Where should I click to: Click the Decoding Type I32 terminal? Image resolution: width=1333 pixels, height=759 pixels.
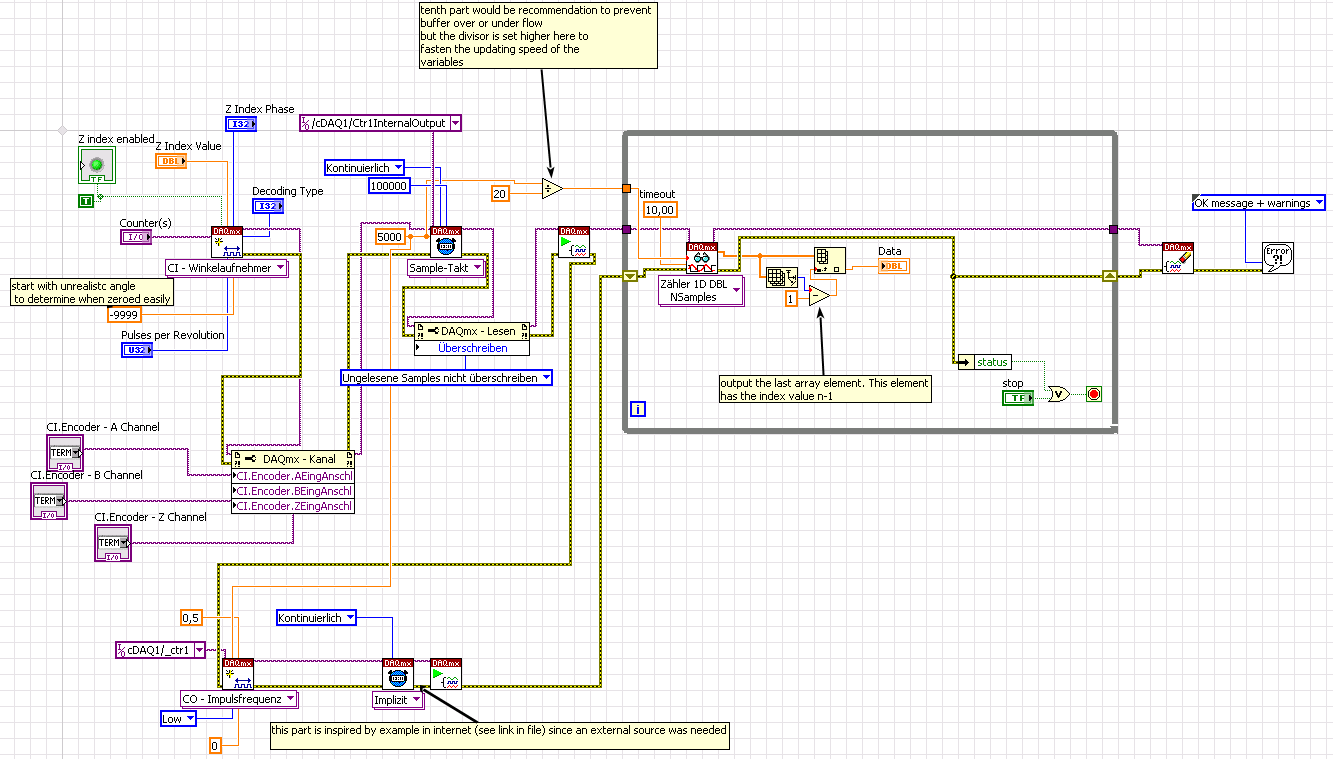(267, 206)
